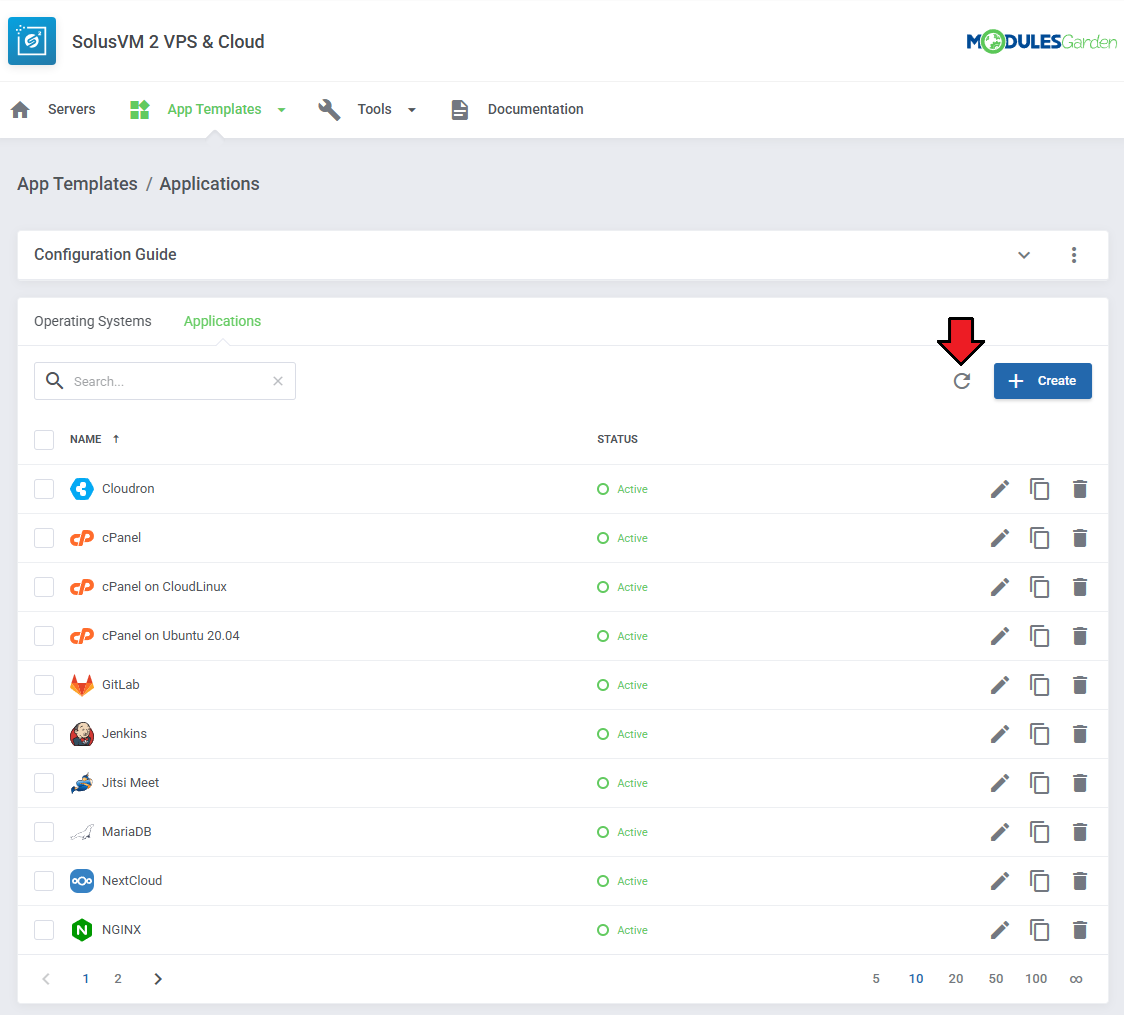The width and height of the screenshot is (1124, 1015).
Task: Delete the cPanel on Ubuntu 20.04 template
Action: click(x=1080, y=636)
